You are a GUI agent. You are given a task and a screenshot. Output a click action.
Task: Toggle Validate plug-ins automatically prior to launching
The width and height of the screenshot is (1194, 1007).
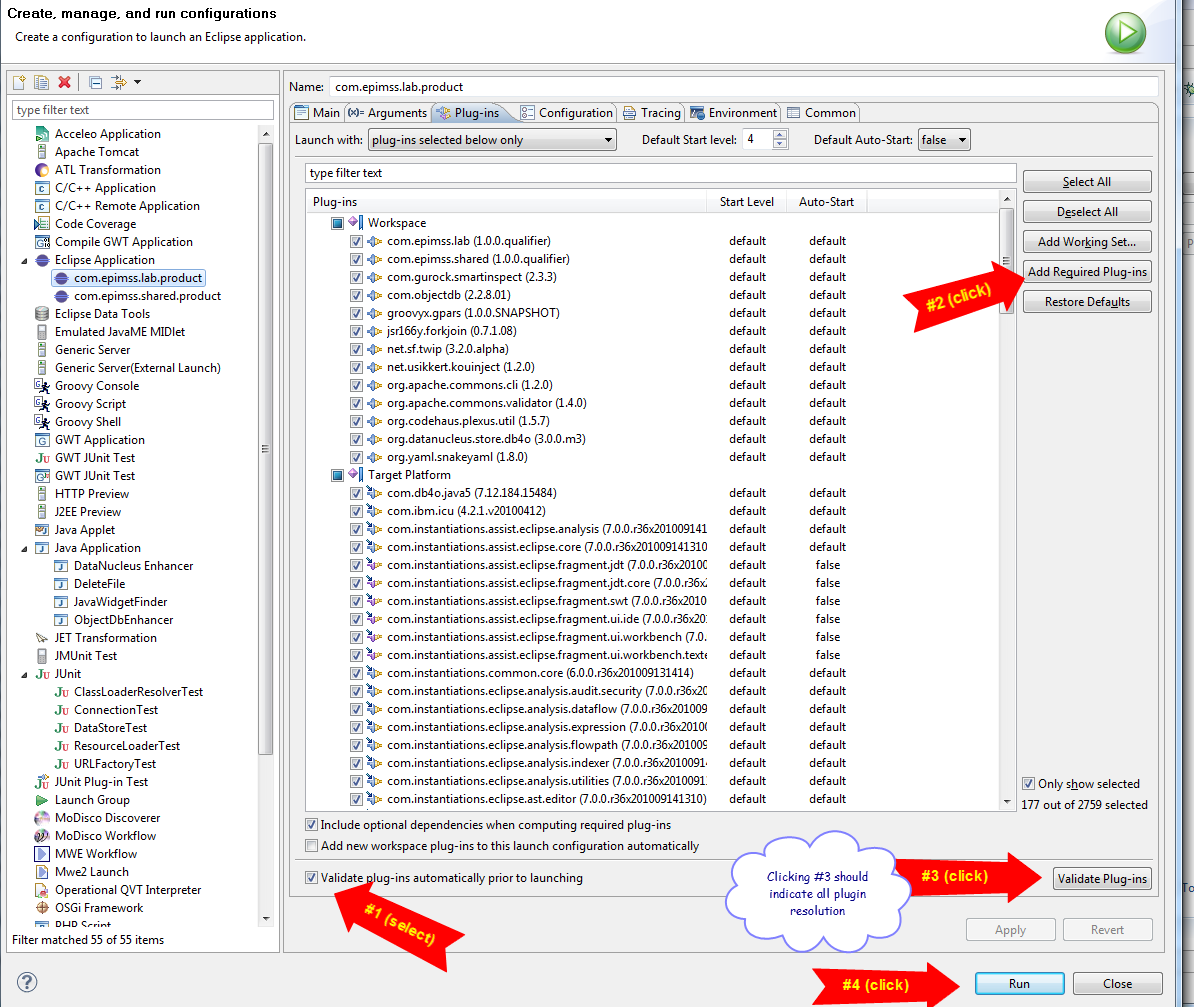pyautogui.click(x=311, y=878)
